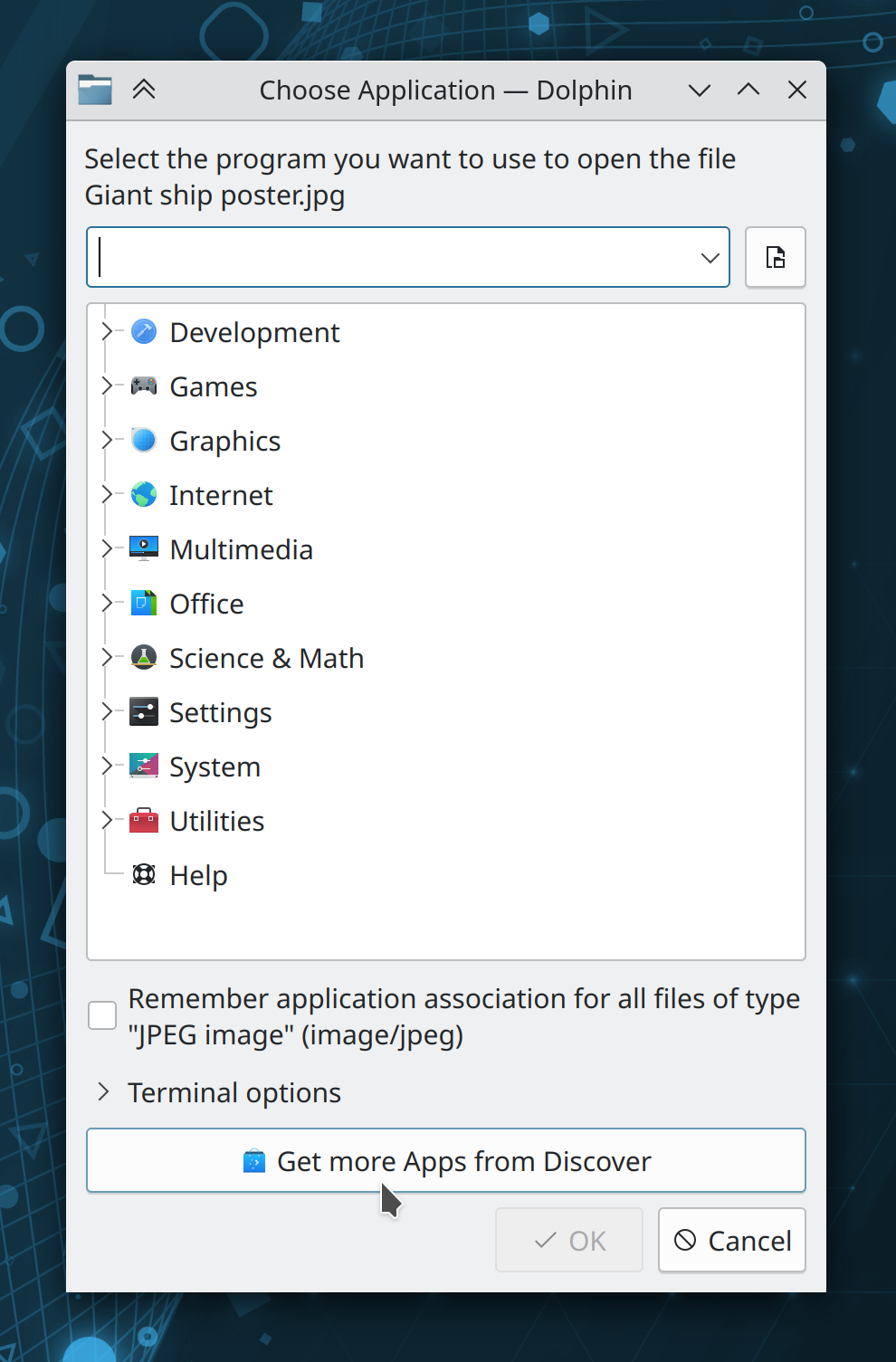This screenshot has height=1362, width=896.
Task: Open the program name combo box dropdown
Action: (710, 258)
